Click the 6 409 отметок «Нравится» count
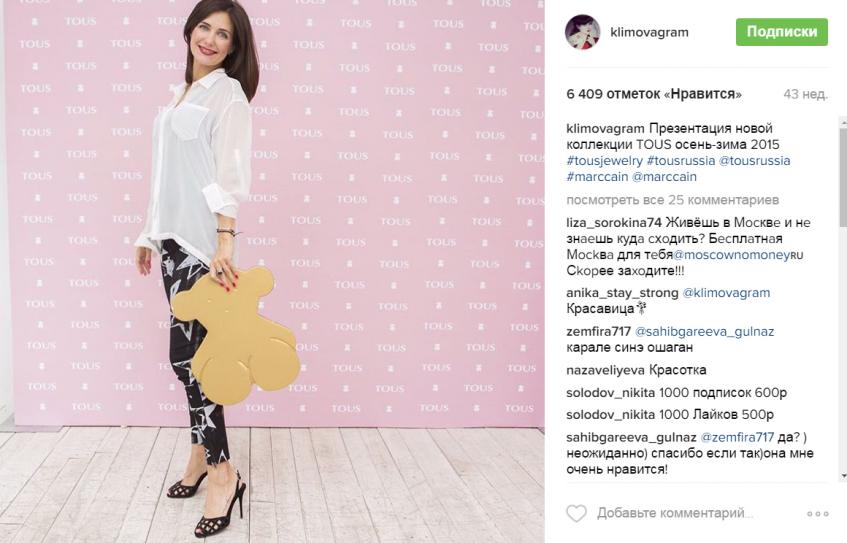The height and width of the screenshot is (543, 847). click(x=654, y=94)
